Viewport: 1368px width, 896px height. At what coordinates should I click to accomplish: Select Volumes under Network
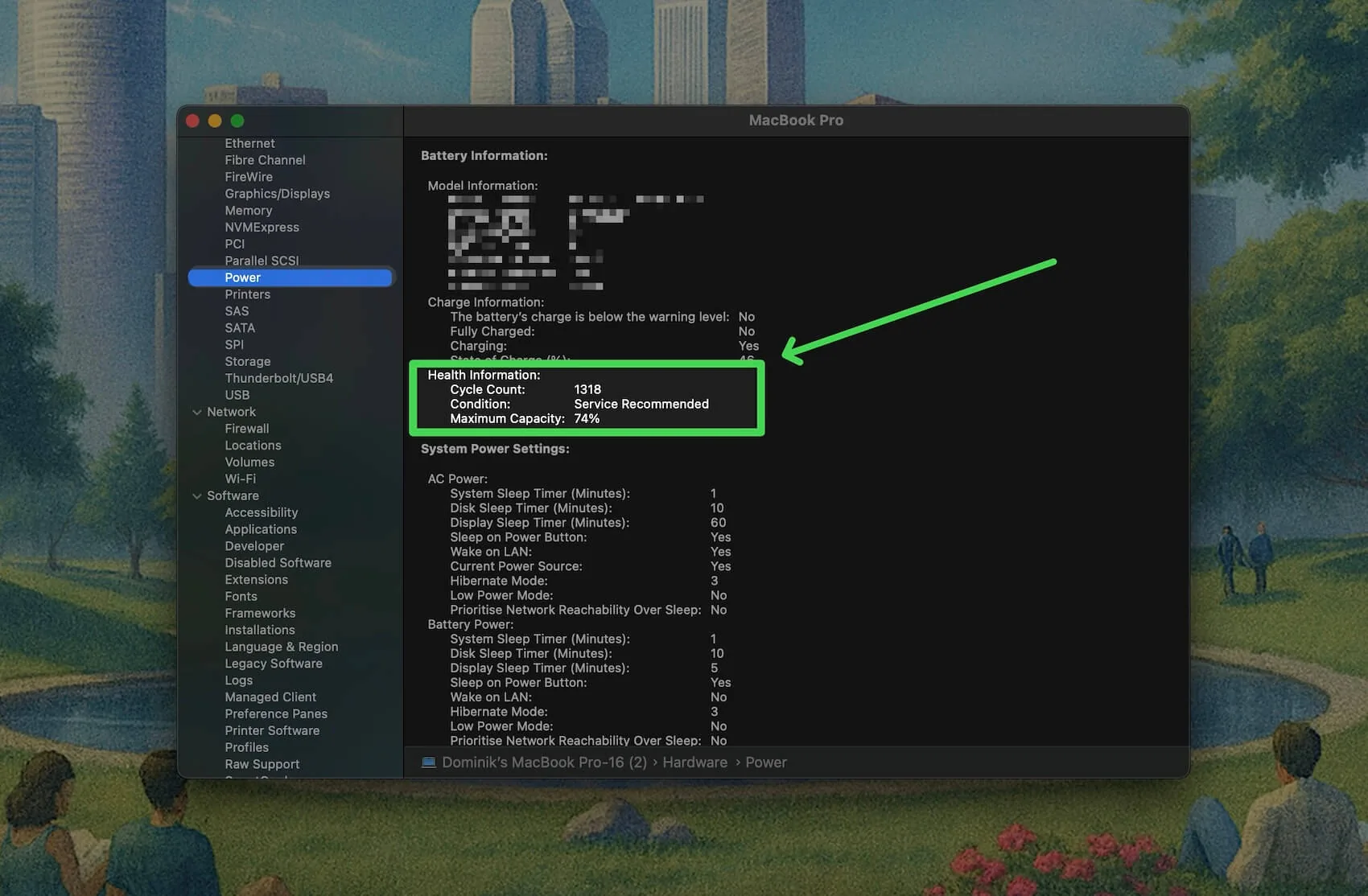pos(249,462)
